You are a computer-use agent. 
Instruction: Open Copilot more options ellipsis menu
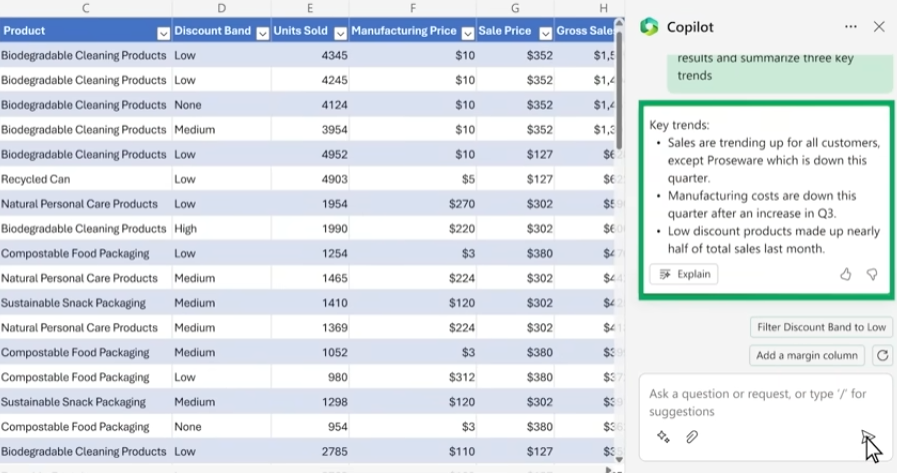(850, 27)
